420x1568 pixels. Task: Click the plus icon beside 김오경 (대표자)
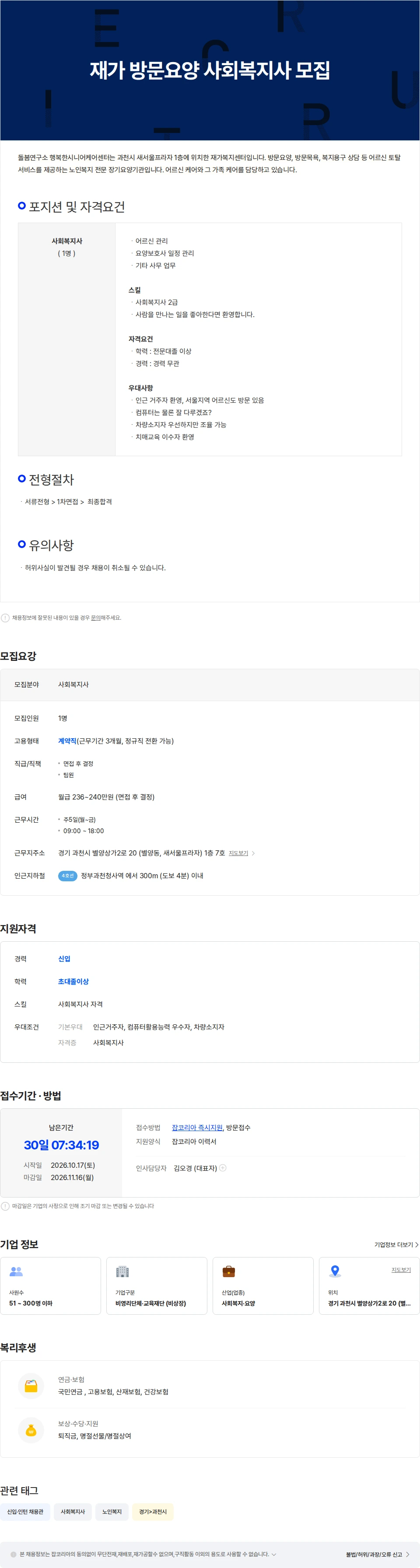click(x=223, y=1167)
